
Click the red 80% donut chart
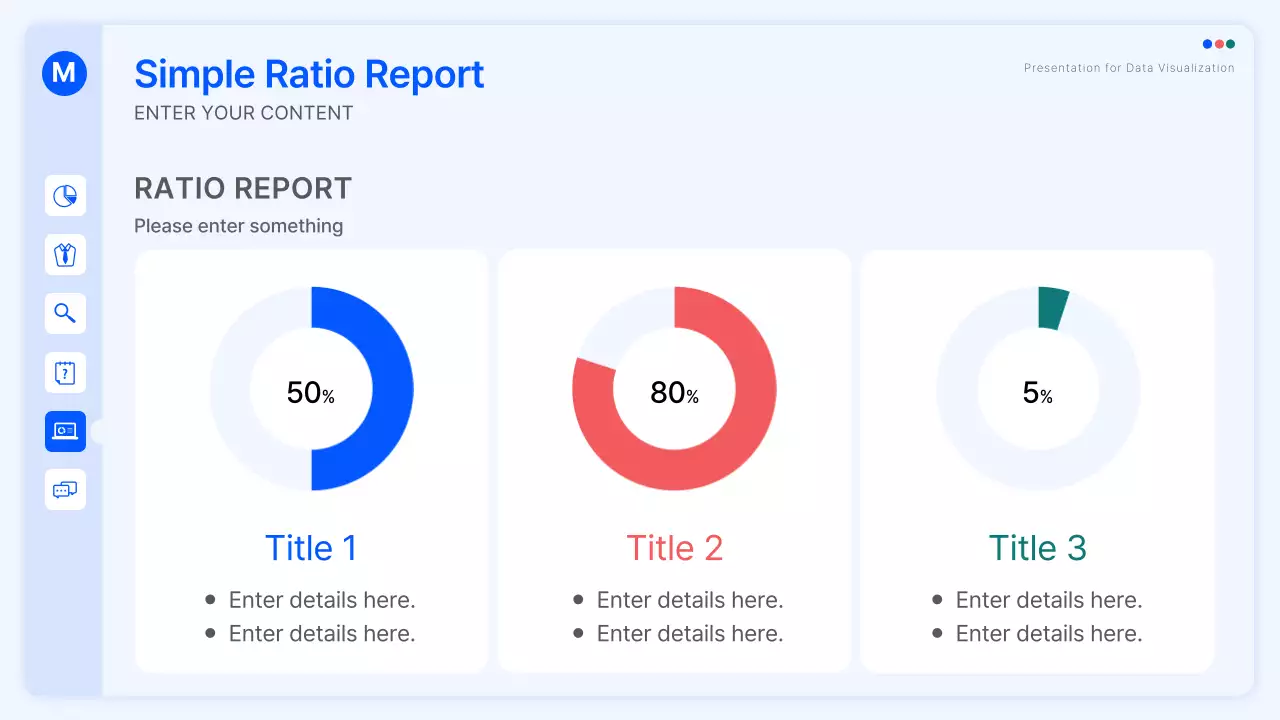pos(674,470)
